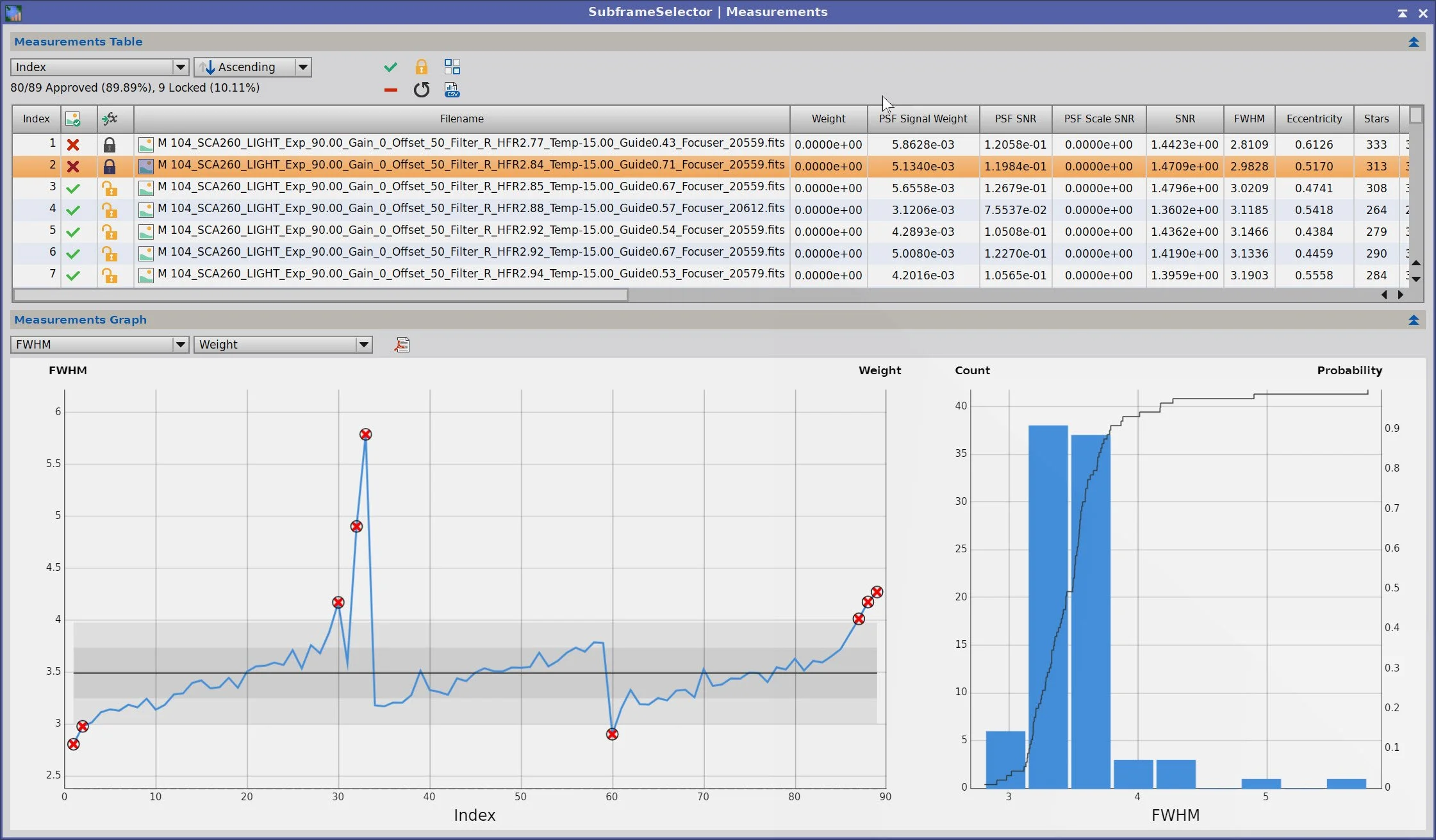Click the red minus remove icon
This screenshot has width=1436, height=840.
pos(390,90)
